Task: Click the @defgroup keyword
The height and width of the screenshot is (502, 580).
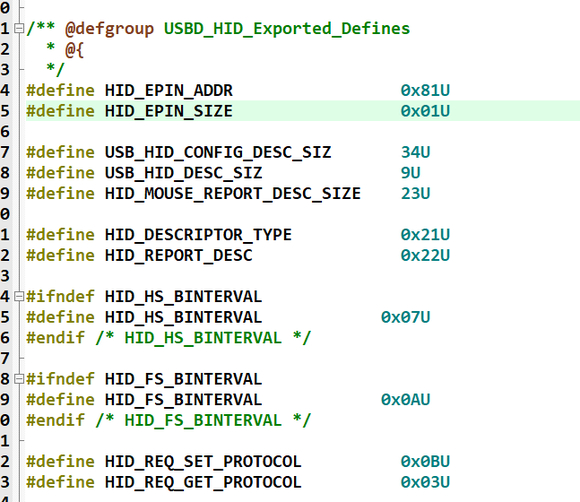Action: pos(109,29)
